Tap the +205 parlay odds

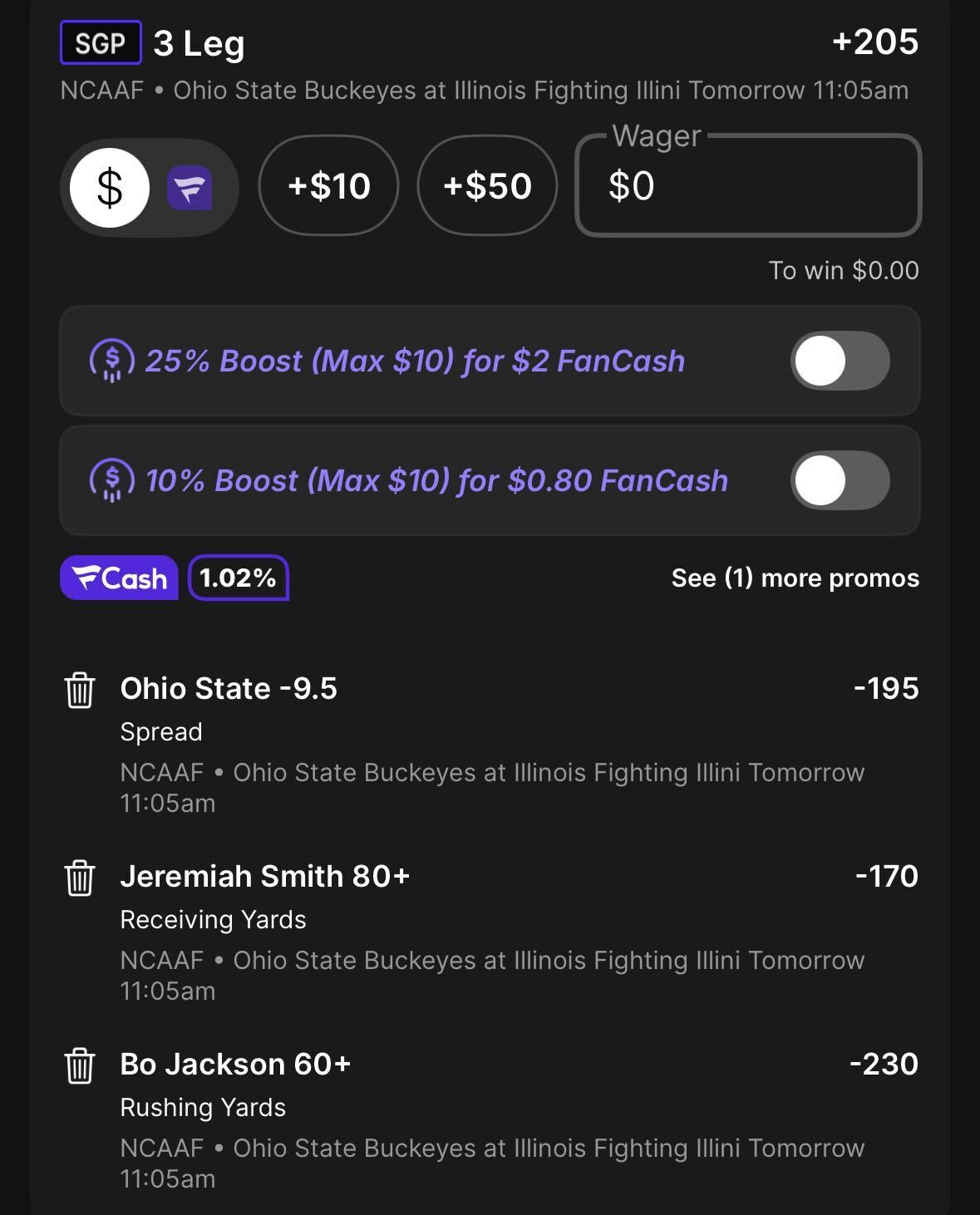875,42
